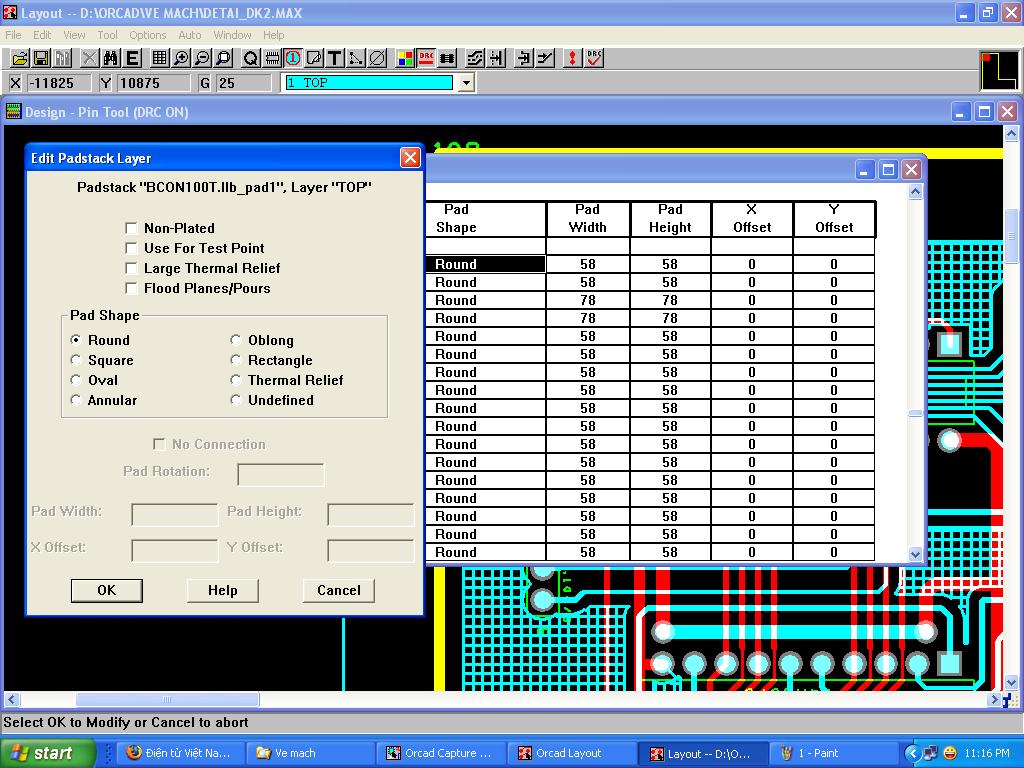Screen dimensions: 1024x768
Task: Click the Save floppy disk icon
Action: [x=41, y=59]
